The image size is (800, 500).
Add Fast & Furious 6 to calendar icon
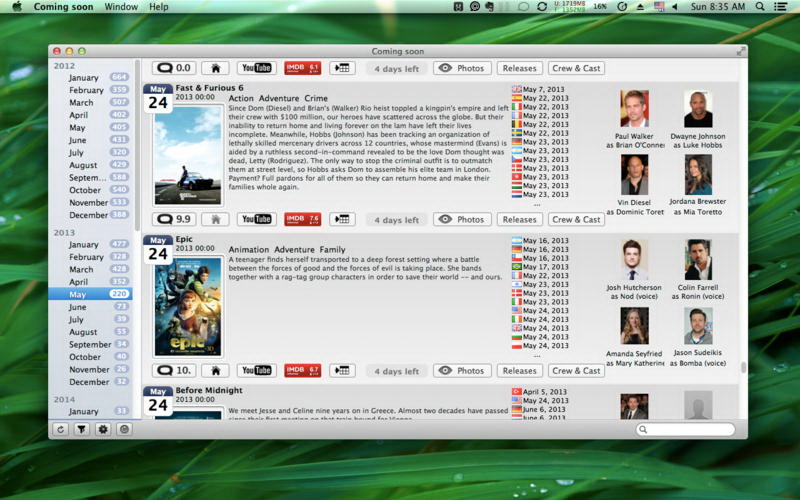coord(342,219)
